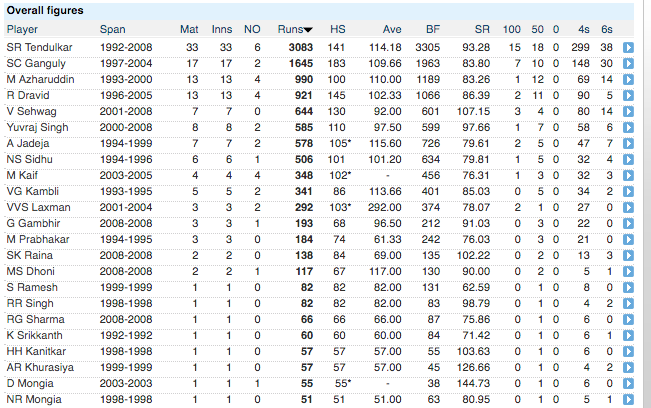Sort by the BF column header

click(x=433, y=29)
